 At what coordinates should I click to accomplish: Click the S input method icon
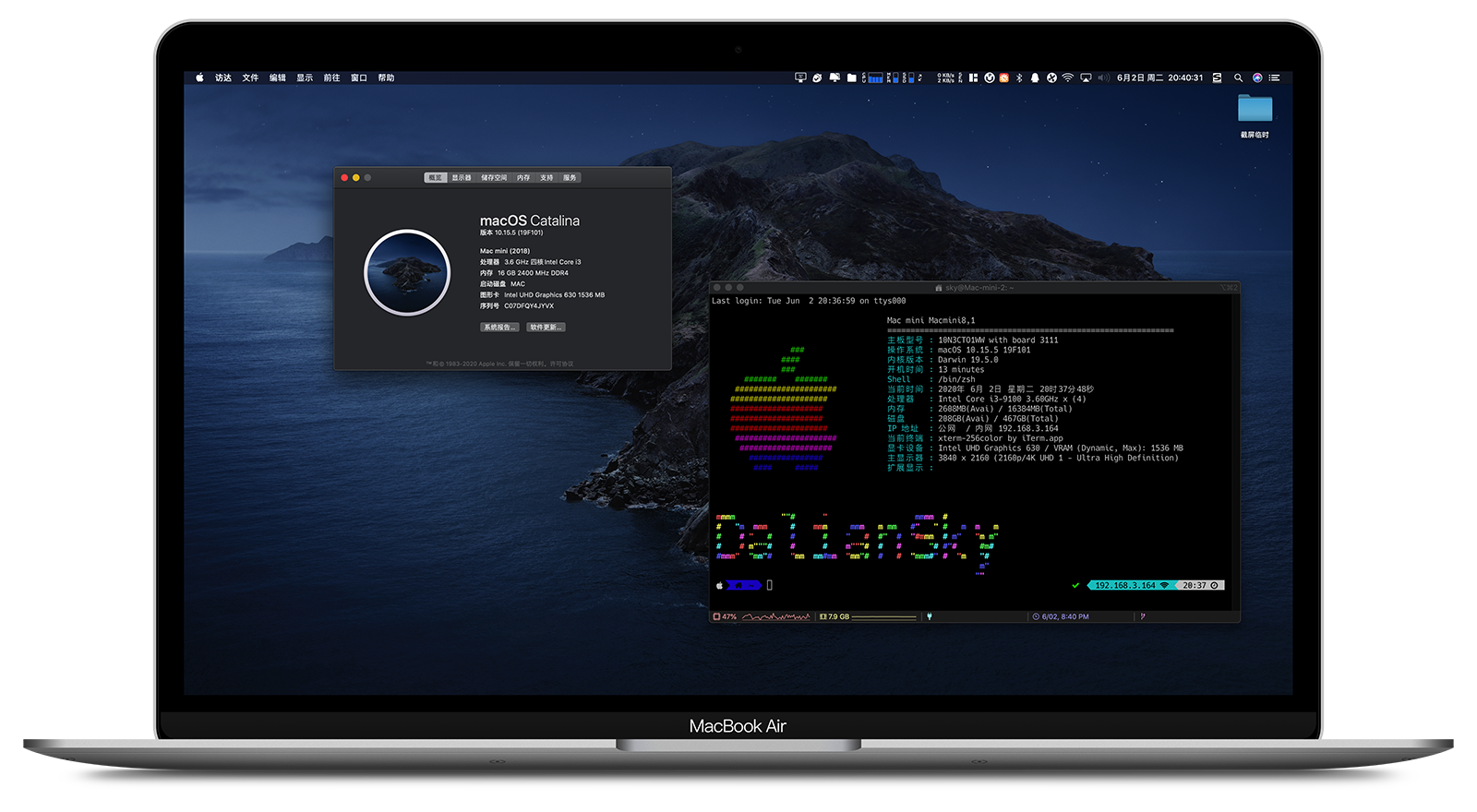point(1217,78)
